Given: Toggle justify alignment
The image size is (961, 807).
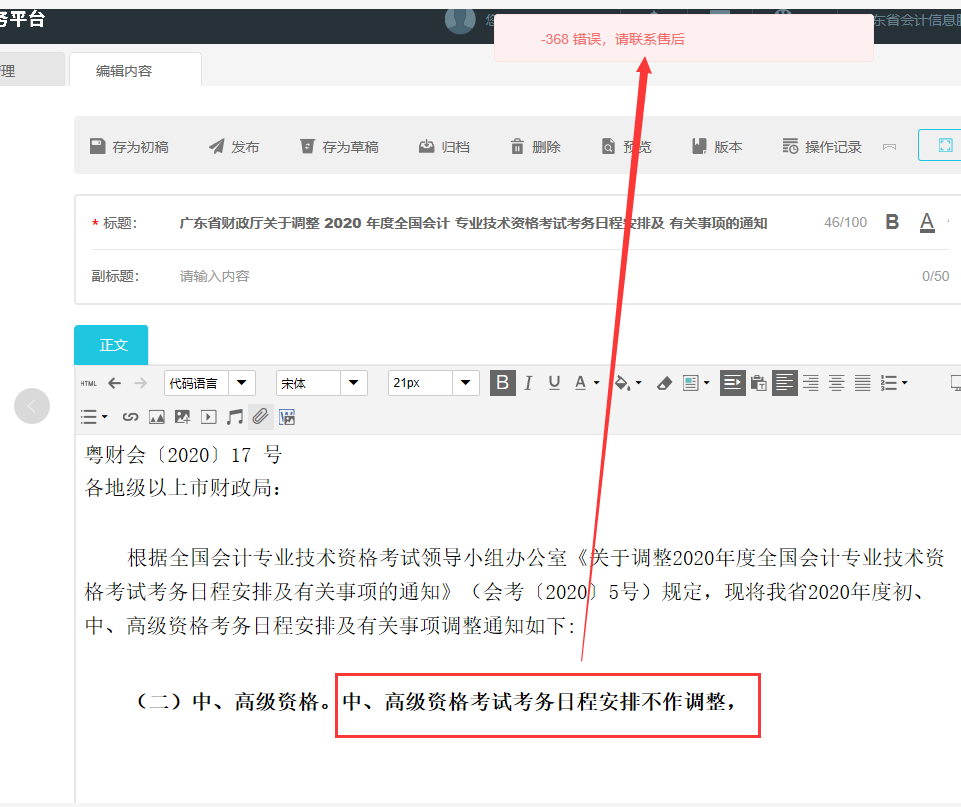Looking at the screenshot, I should pyautogui.click(x=862, y=383).
